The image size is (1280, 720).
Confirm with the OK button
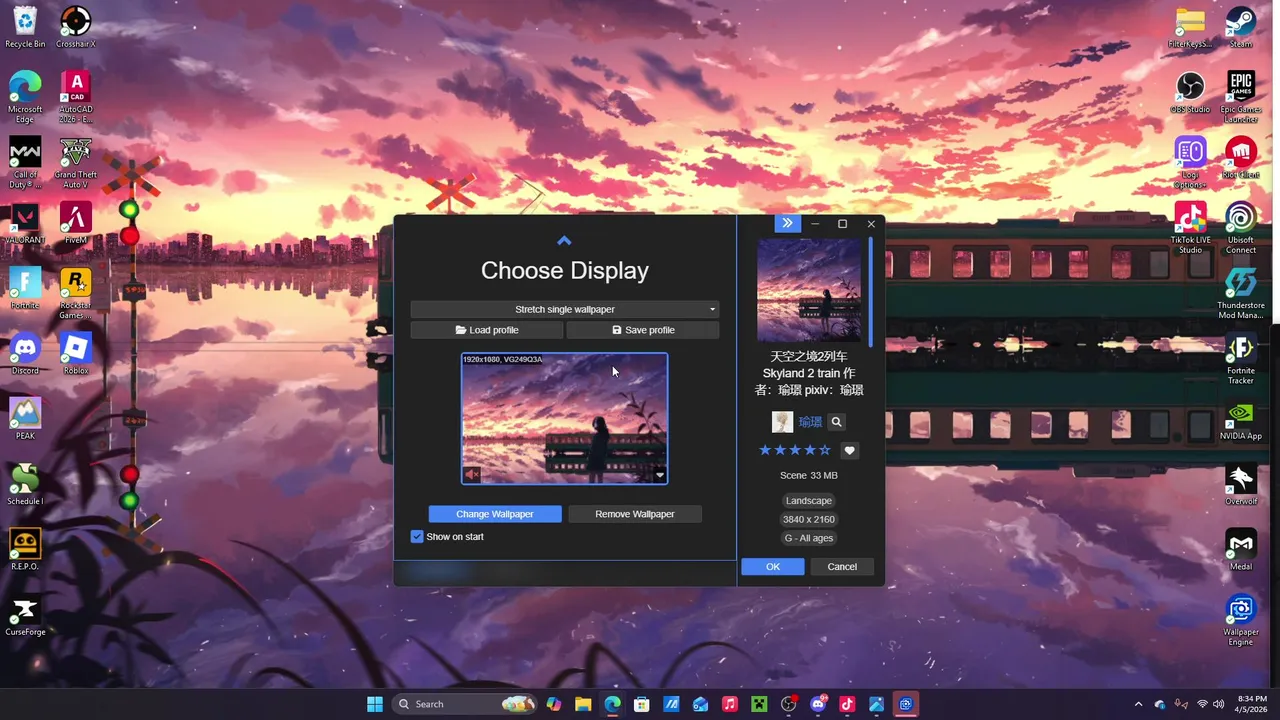click(x=773, y=567)
